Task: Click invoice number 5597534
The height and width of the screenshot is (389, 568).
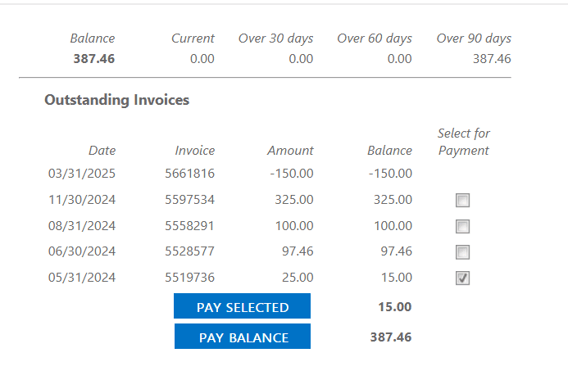Action: 190,200
